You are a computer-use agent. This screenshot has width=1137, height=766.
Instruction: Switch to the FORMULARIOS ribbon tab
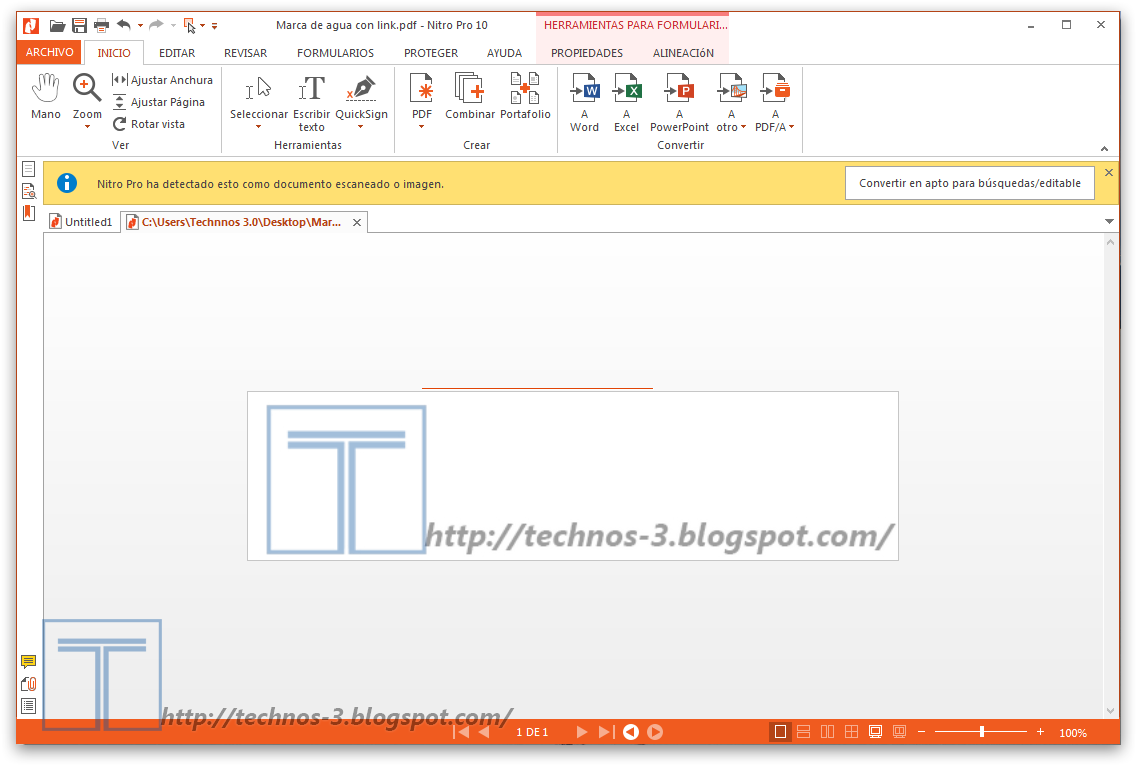pos(336,53)
